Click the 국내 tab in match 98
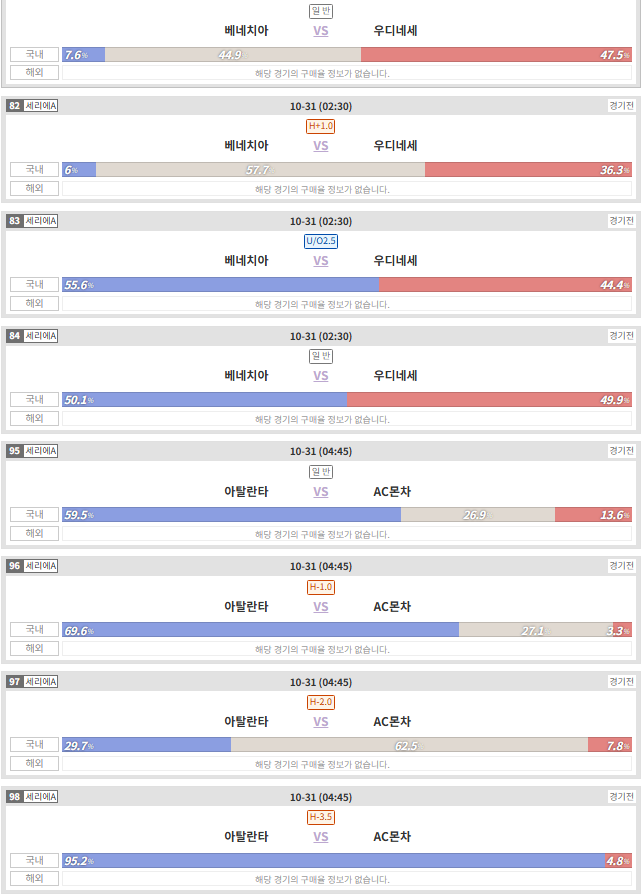This screenshot has height=896, width=641. (x=34, y=860)
